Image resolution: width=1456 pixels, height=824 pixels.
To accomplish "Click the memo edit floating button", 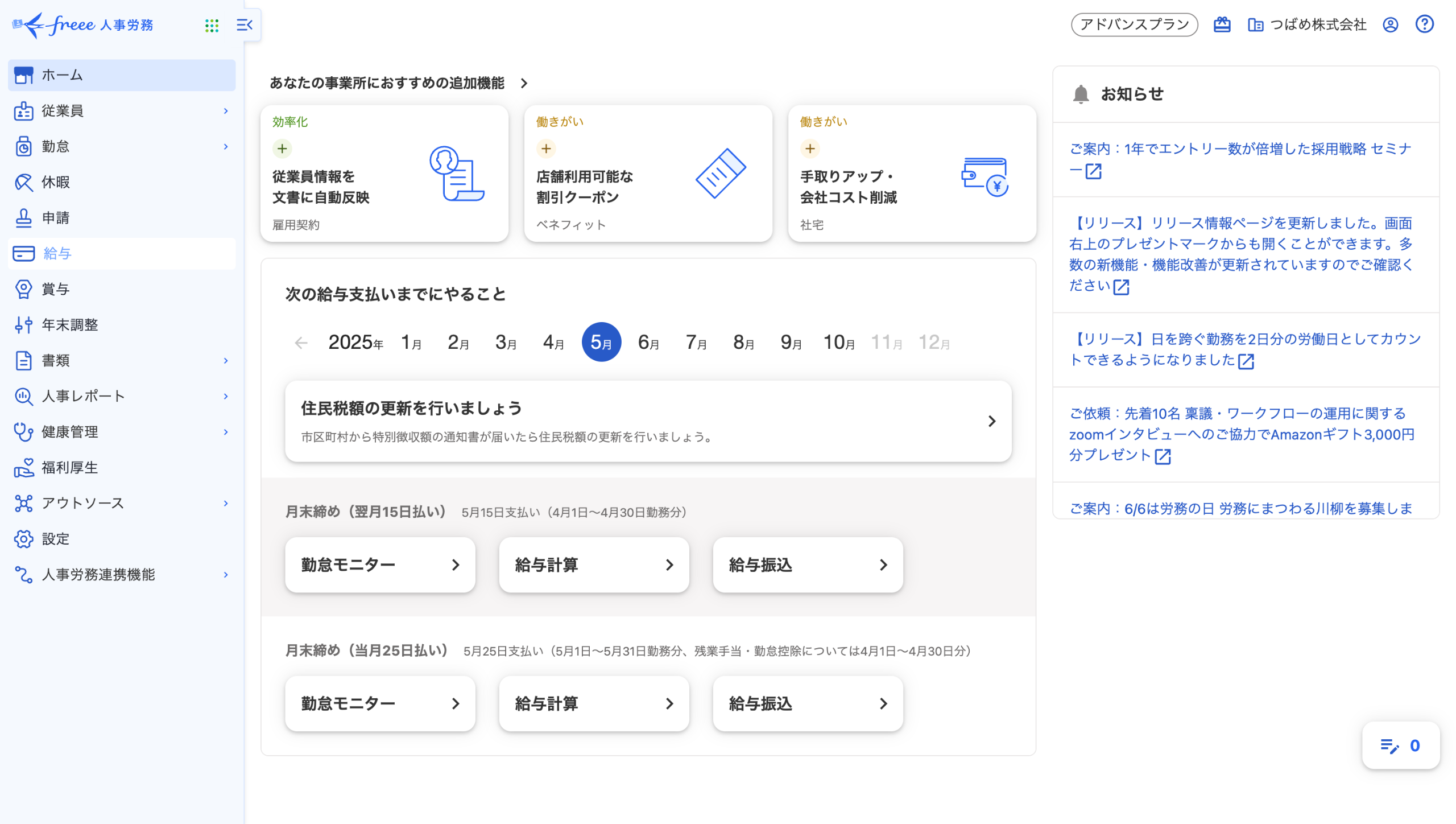I will (x=1400, y=745).
